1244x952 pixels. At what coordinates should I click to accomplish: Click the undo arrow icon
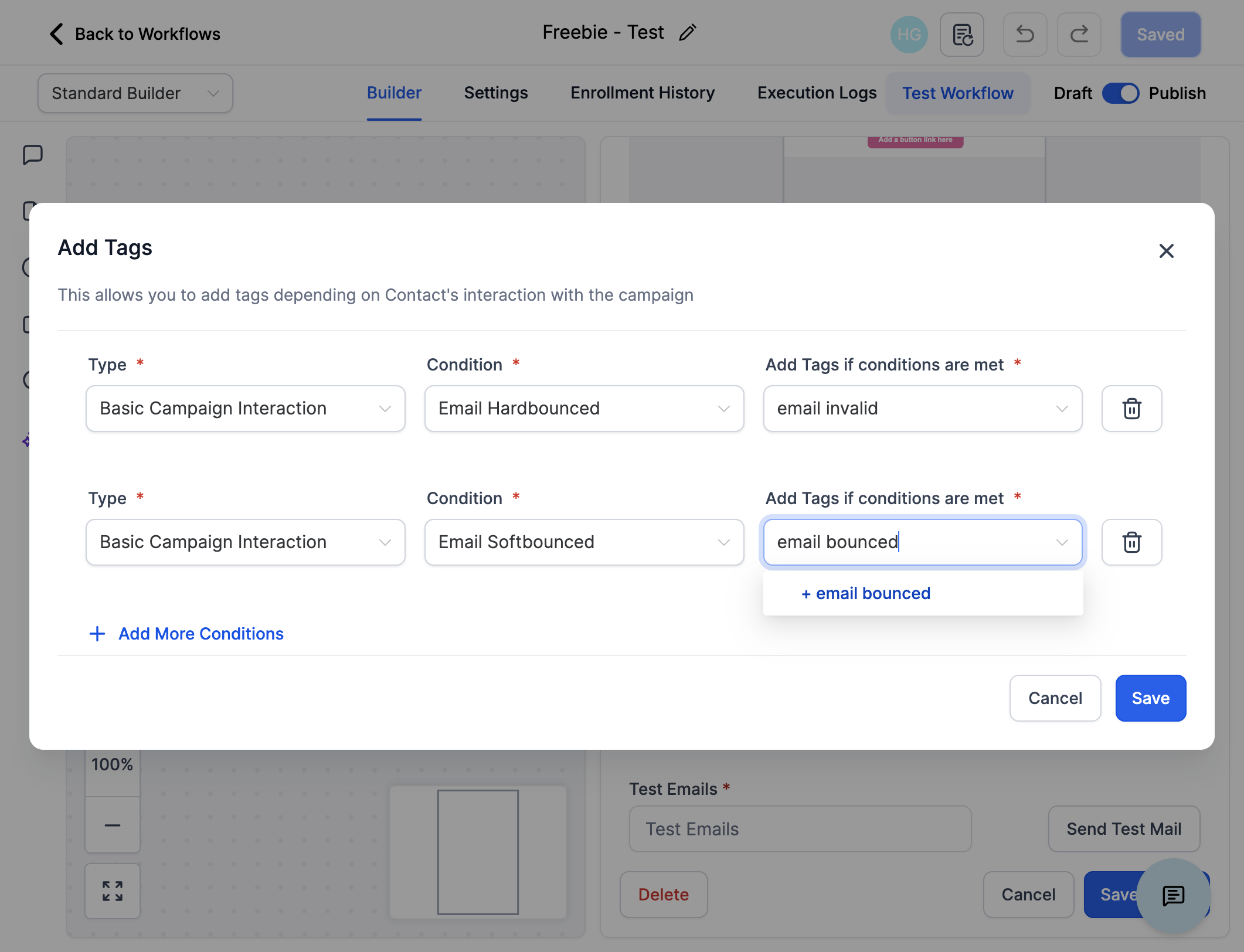click(x=1025, y=35)
